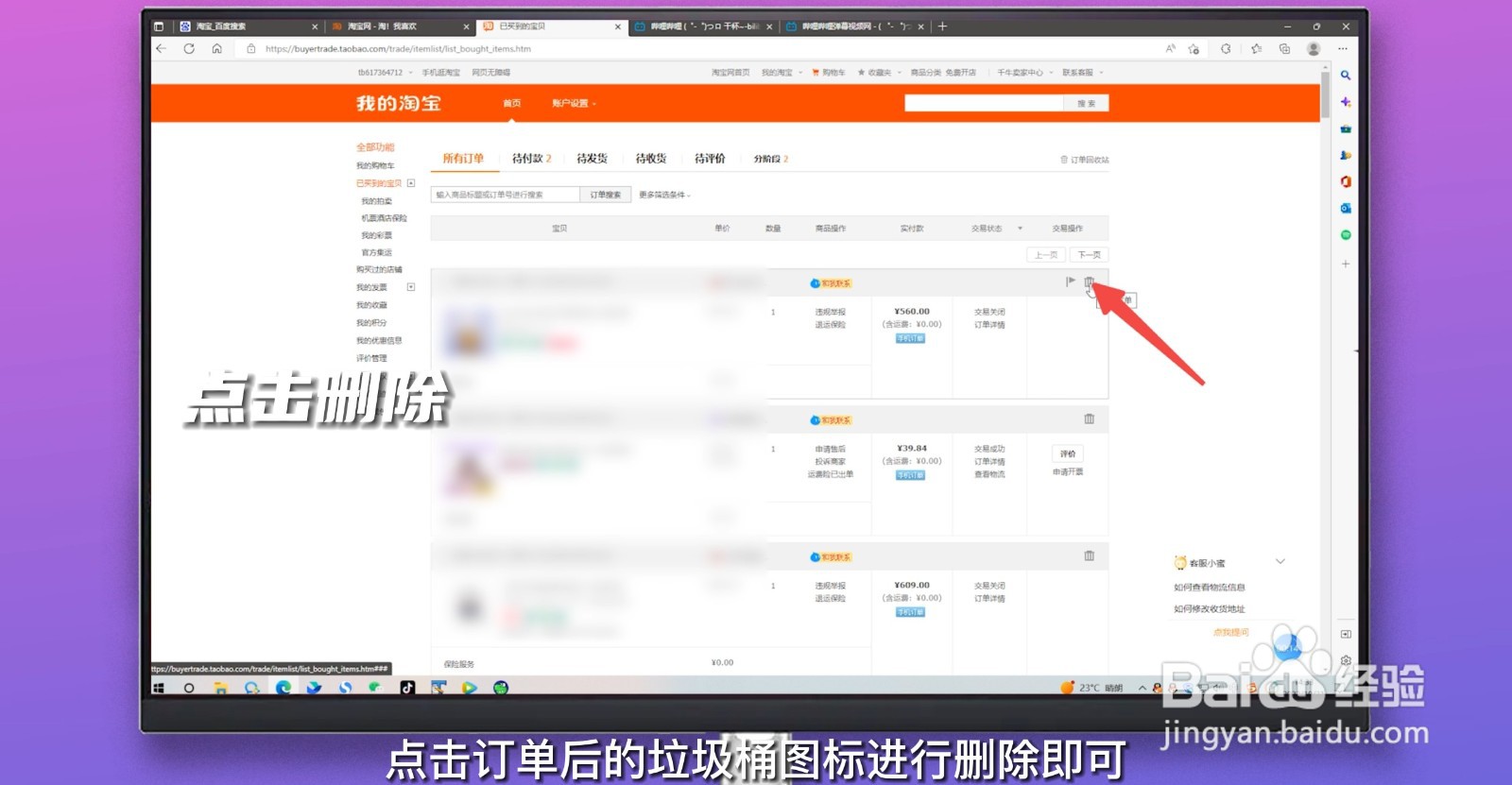Click the 上一页 button

coord(1046,255)
